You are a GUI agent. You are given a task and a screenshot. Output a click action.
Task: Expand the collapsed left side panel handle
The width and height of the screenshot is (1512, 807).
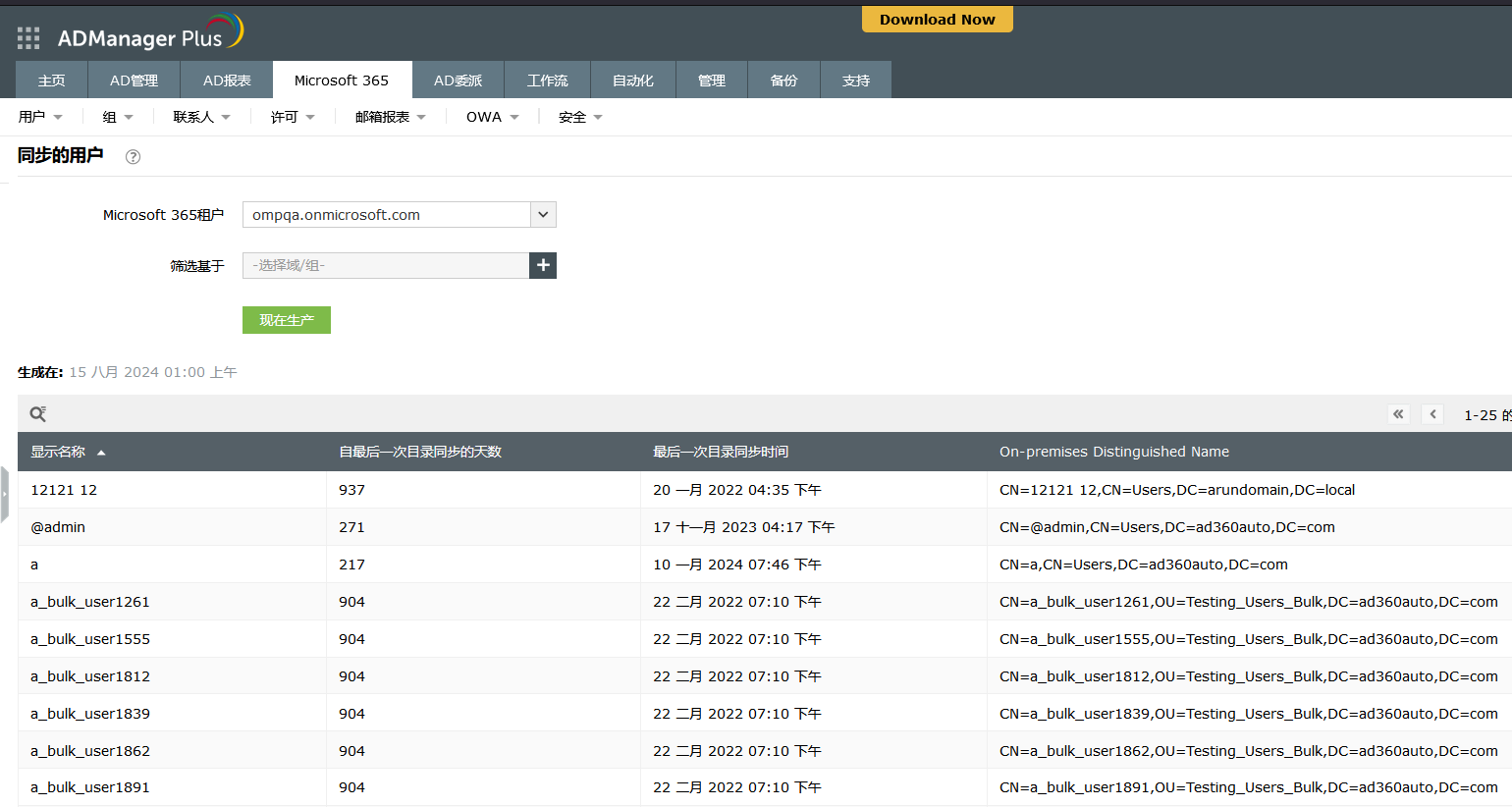[x=5, y=494]
